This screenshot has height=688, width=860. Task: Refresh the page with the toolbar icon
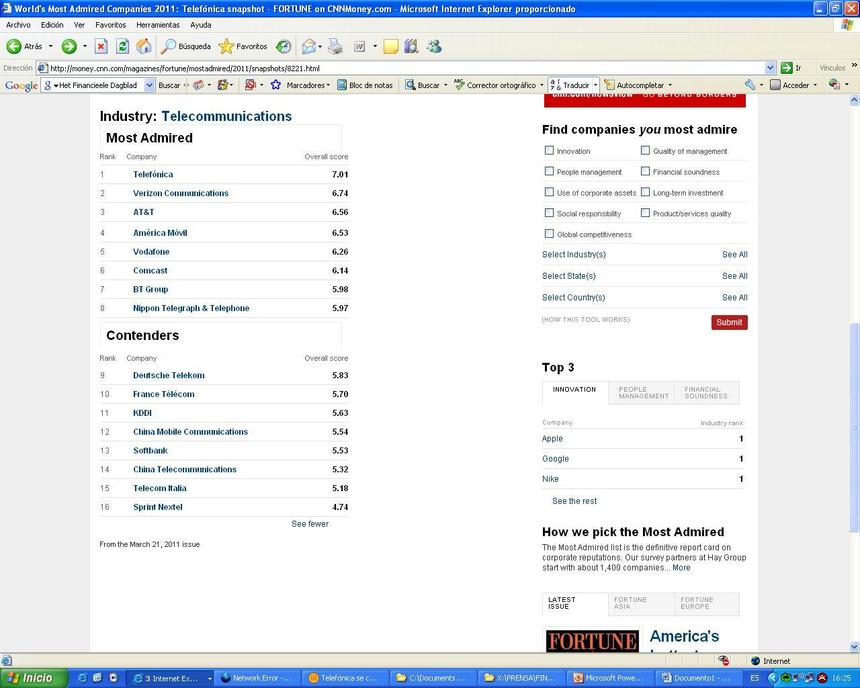pyautogui.click(x=122, y=46)
